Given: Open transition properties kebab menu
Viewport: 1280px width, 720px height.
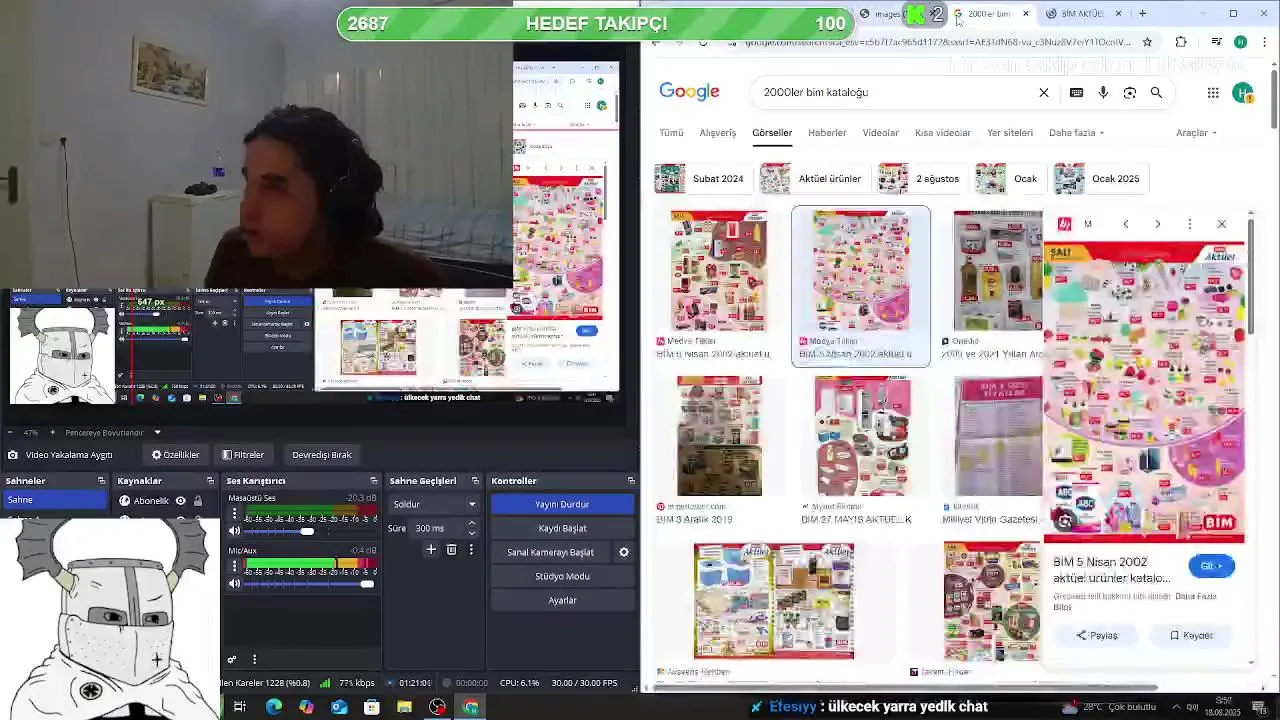Looking at the screenshot, I should click(x=471, y=550).
